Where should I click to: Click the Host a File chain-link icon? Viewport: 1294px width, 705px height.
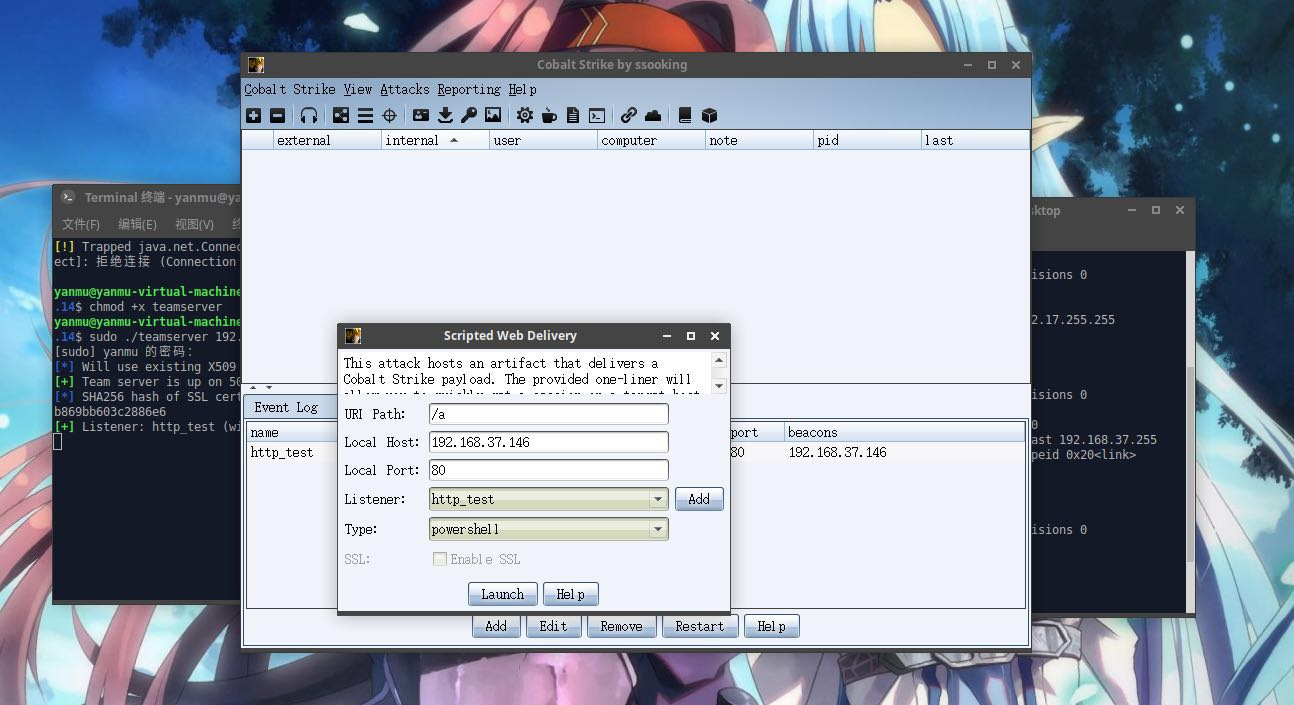pos(628,116)
